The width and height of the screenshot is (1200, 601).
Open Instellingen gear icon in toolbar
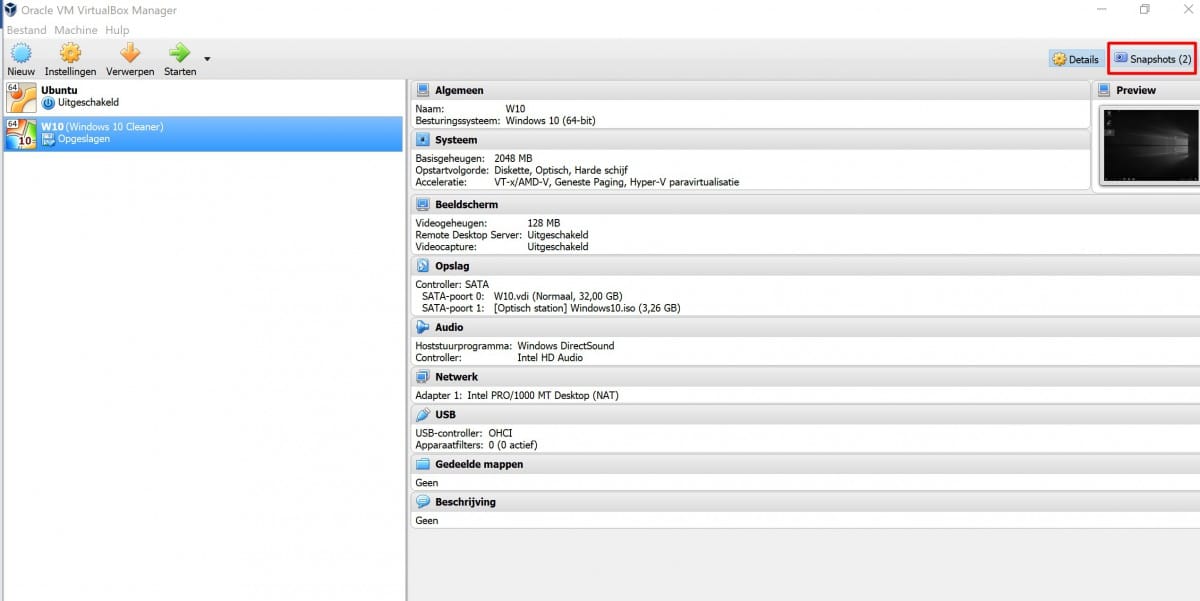coord(70,54)
